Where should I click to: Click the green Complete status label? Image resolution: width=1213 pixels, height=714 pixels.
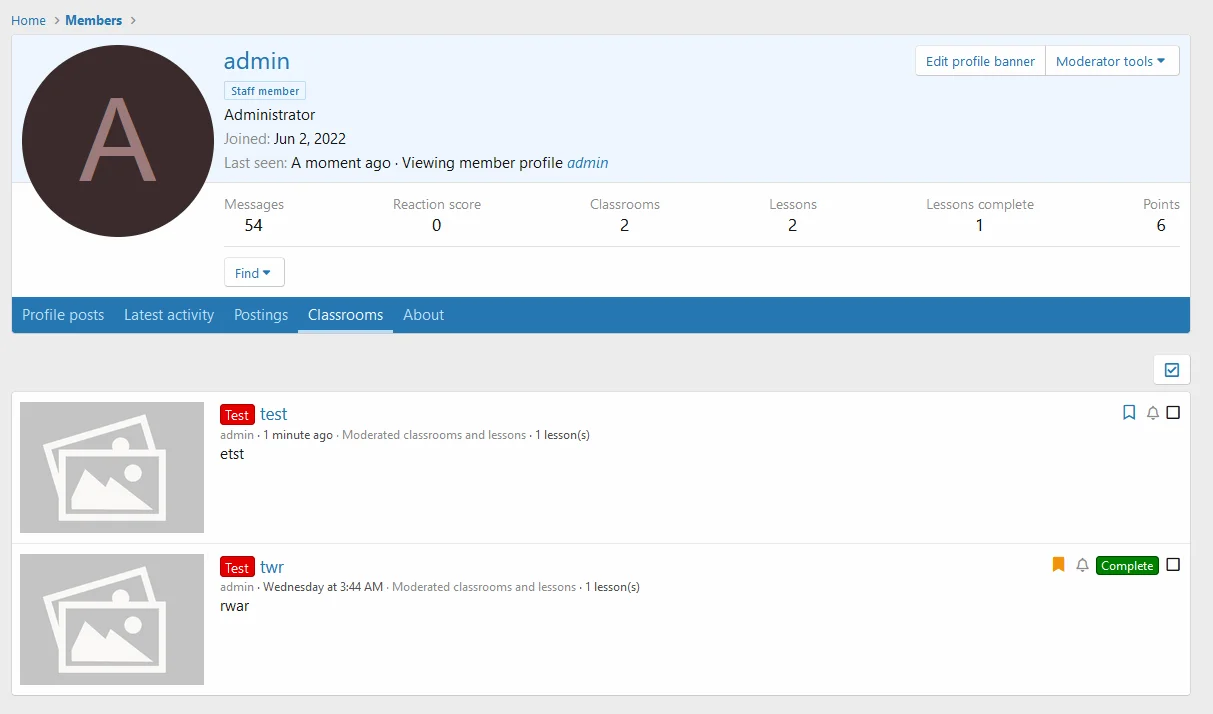tap(1126, 566)
